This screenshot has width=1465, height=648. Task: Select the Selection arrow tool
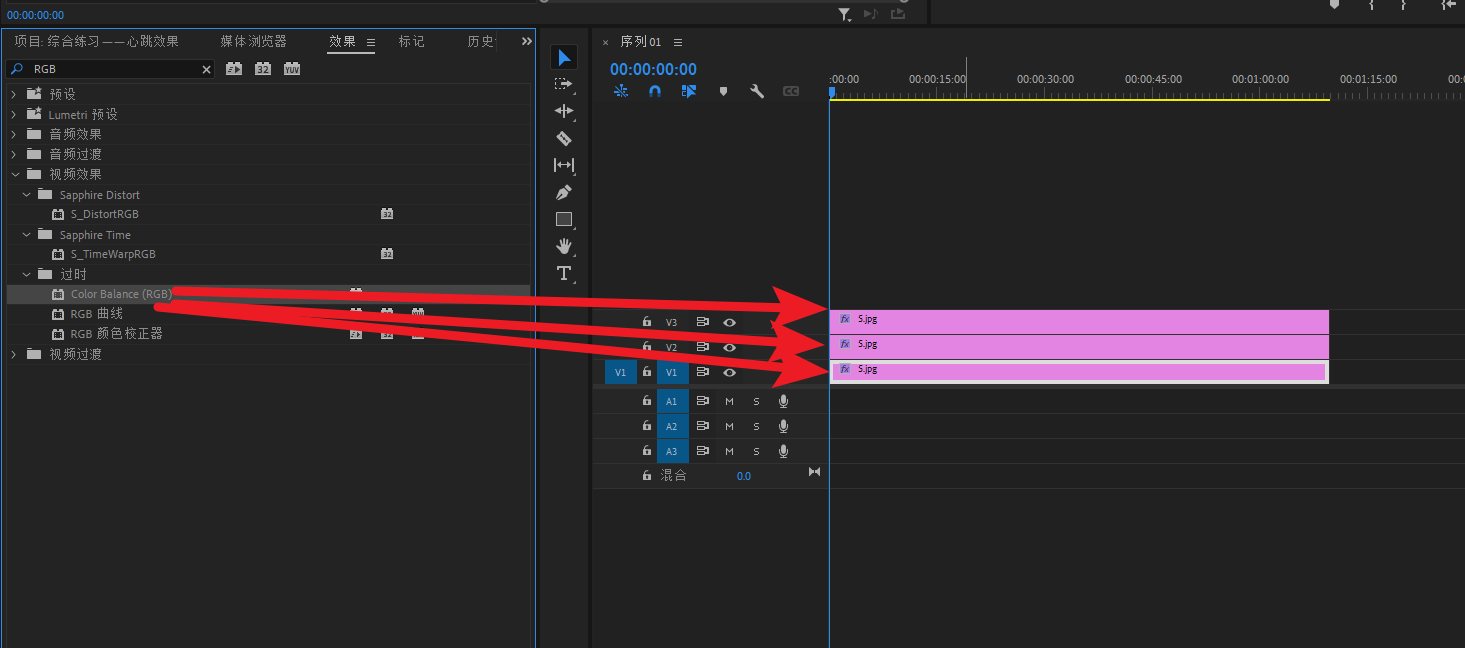click(564, 57)
